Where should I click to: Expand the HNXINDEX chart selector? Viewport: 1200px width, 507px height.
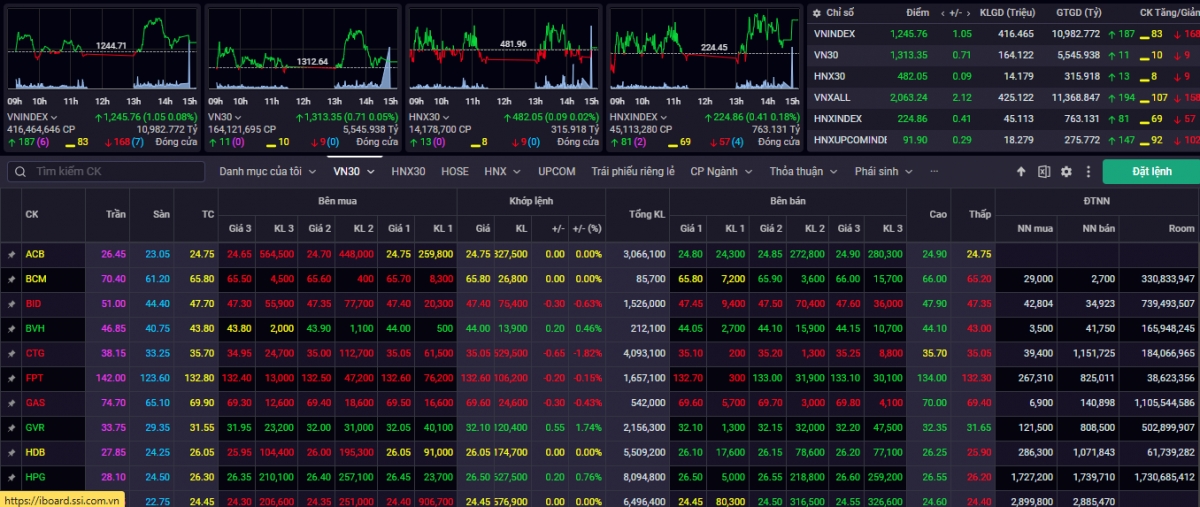tap(665, 117)
